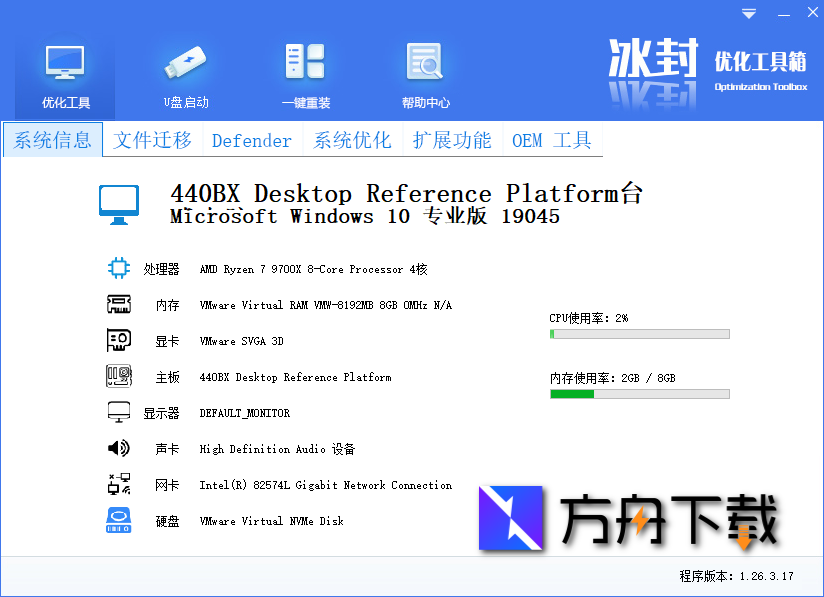Select the 显卡 graphics card icon

tap(119, 340)
